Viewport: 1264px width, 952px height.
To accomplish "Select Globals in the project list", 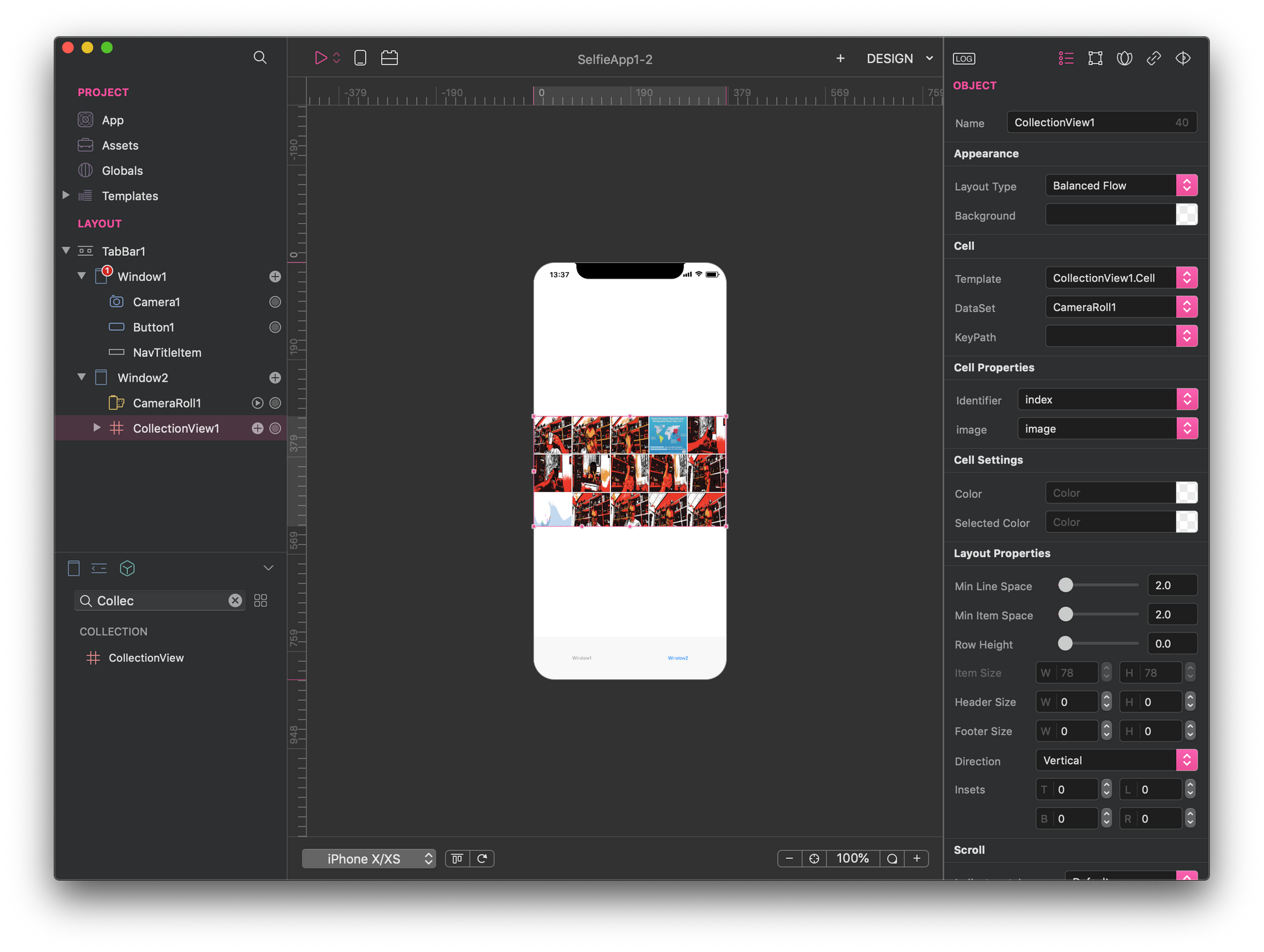I will (122, 171).
